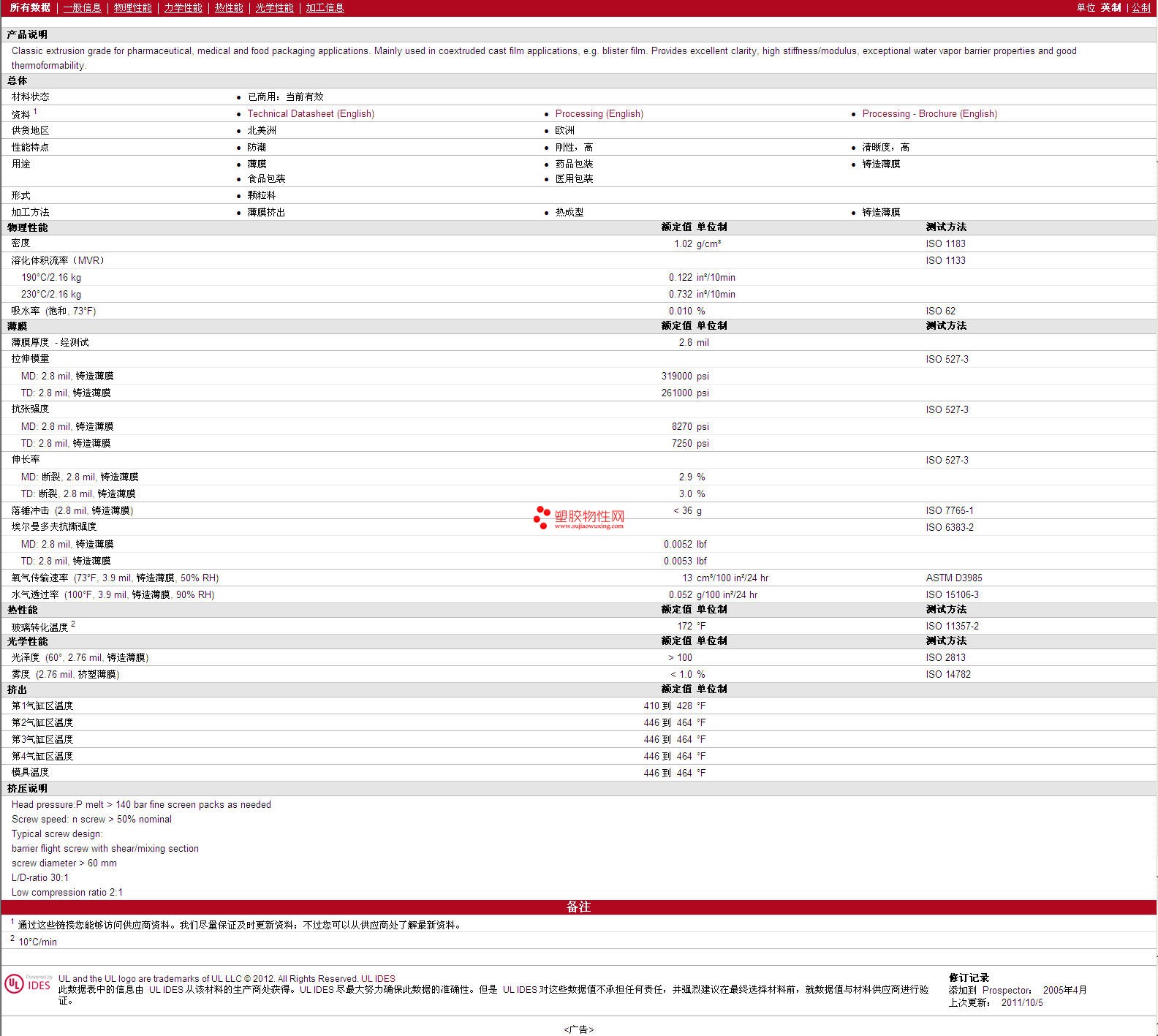Go to the 力学性能 tab
The image size is (1158, 1036).
click(183, 8)
